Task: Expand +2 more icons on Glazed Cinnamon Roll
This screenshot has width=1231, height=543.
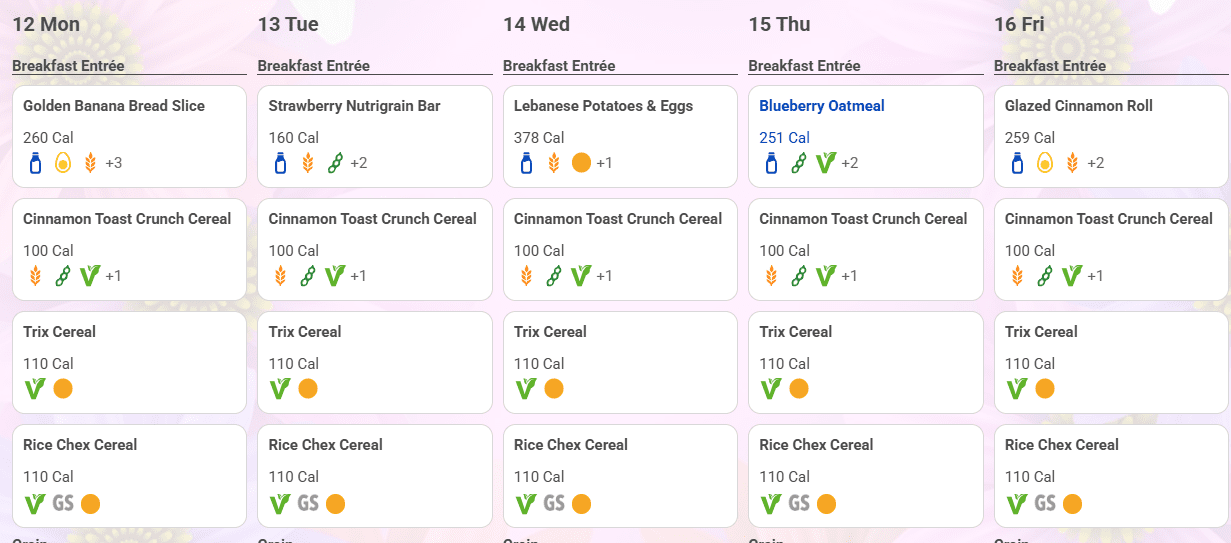Action: 1095,163
